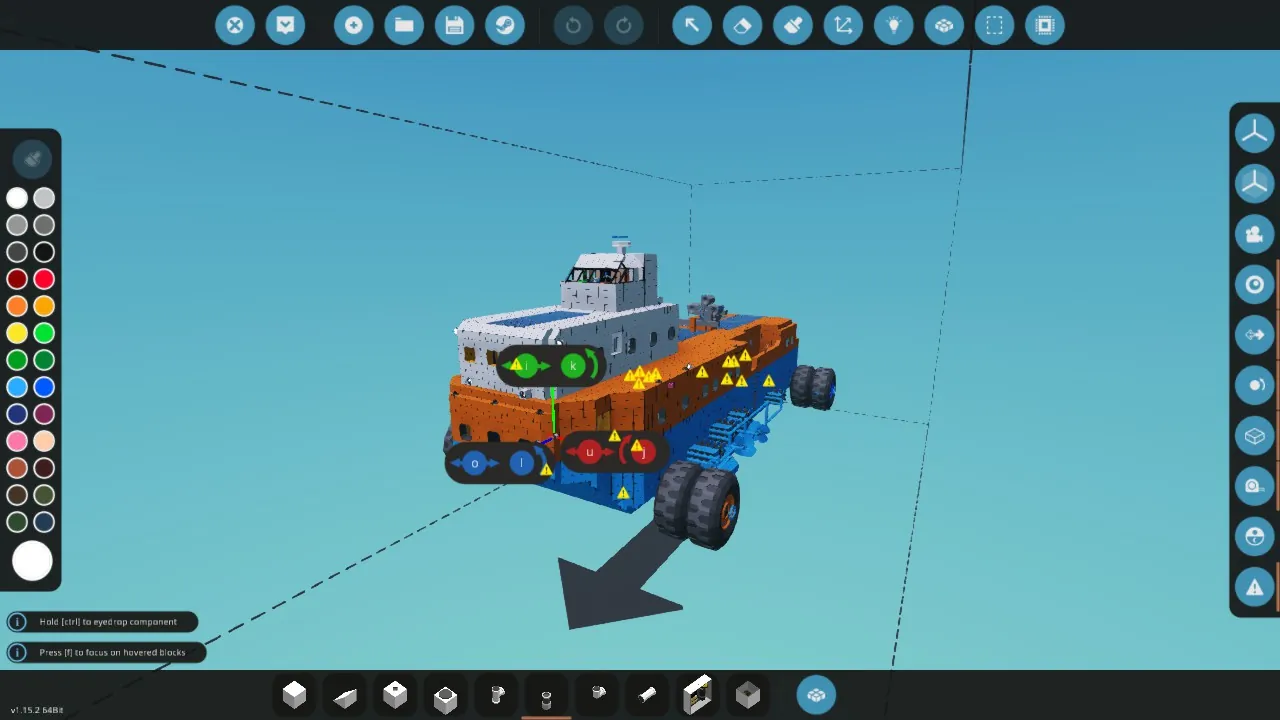Select the dashed-rectangle selection tool
The height and width of the screenshot is (720, 1280).
(x=994, y=25)
